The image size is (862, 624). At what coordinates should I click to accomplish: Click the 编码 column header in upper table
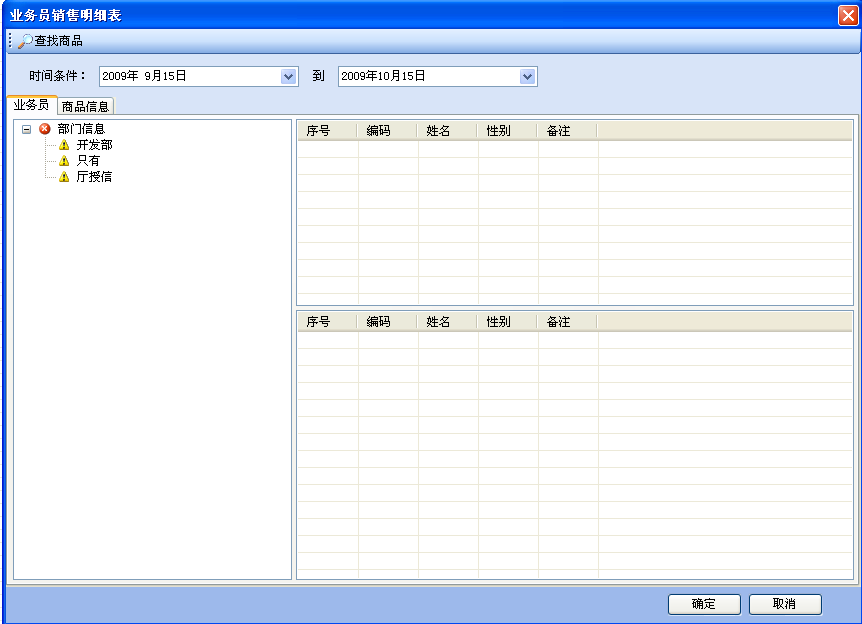388,131
